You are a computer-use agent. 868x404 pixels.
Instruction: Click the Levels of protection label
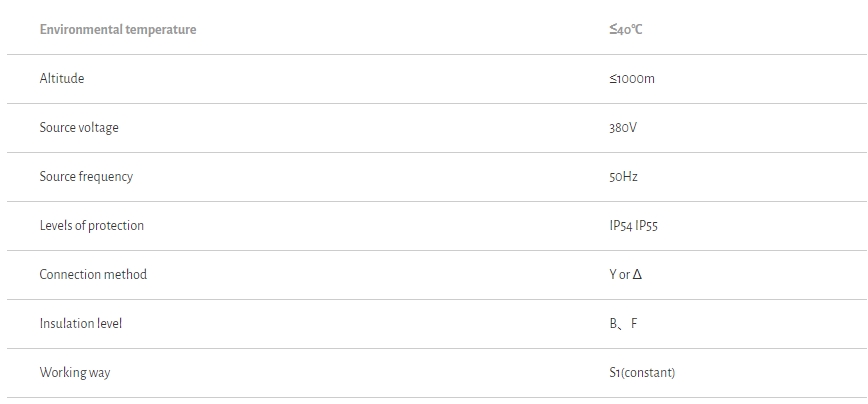coord(92,226)
